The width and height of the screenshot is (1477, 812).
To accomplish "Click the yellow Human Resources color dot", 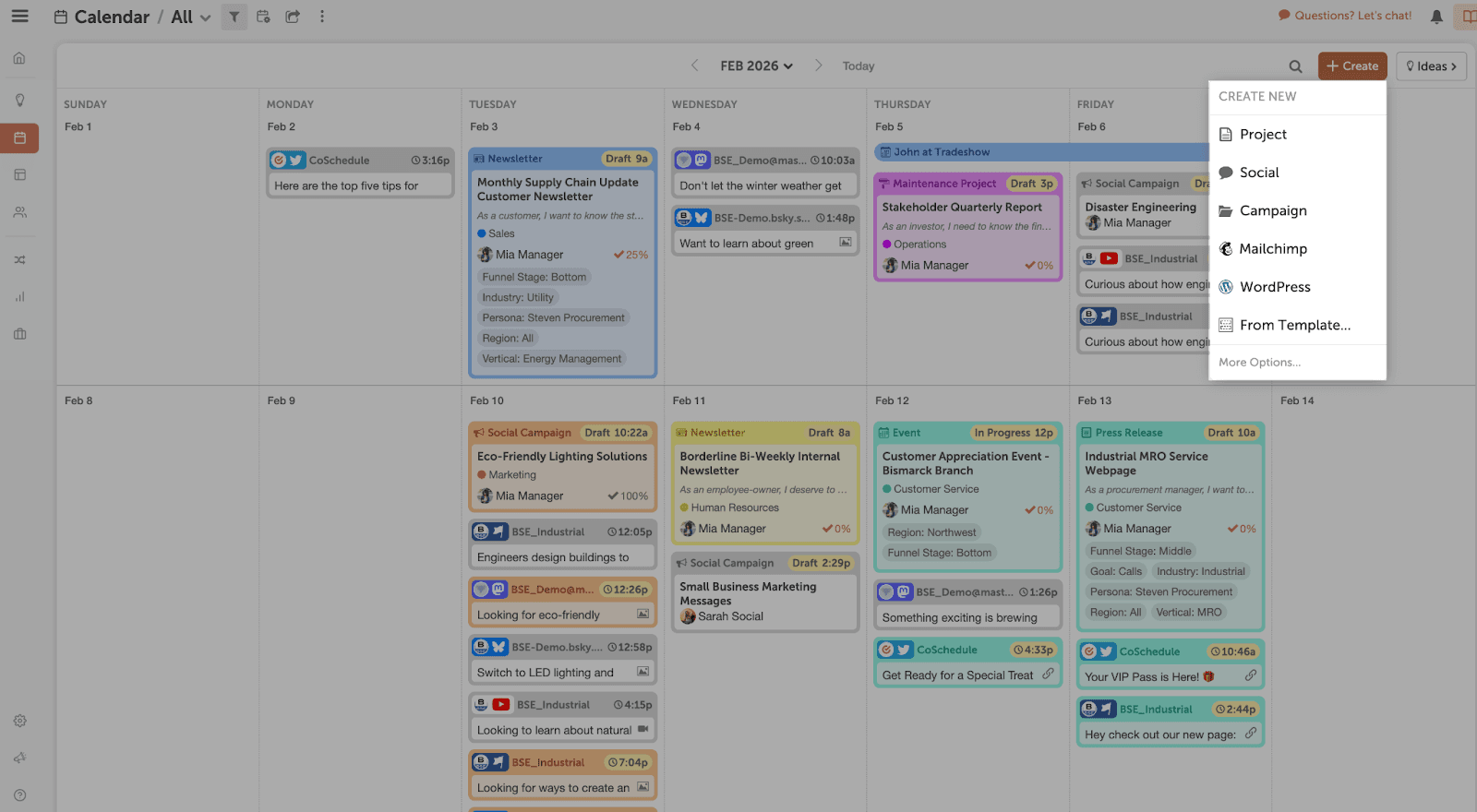I will (x=685, y=507).
